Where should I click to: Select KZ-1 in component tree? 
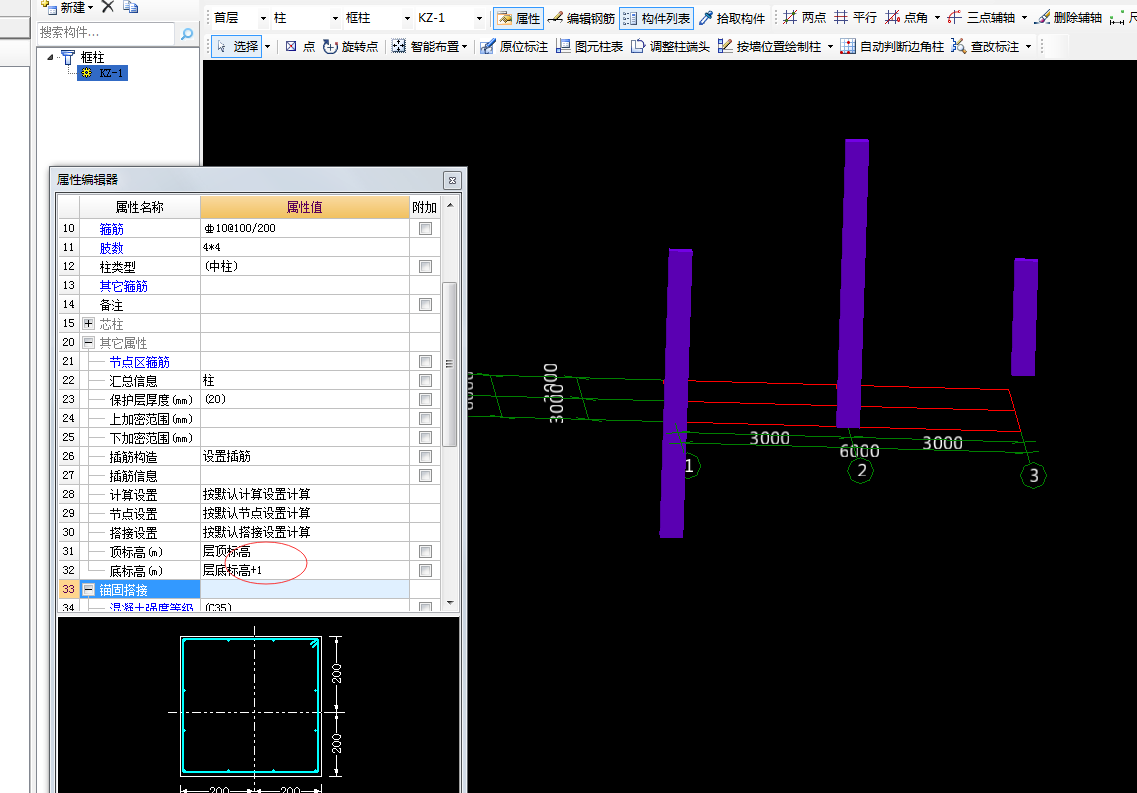tap(103, 73)
